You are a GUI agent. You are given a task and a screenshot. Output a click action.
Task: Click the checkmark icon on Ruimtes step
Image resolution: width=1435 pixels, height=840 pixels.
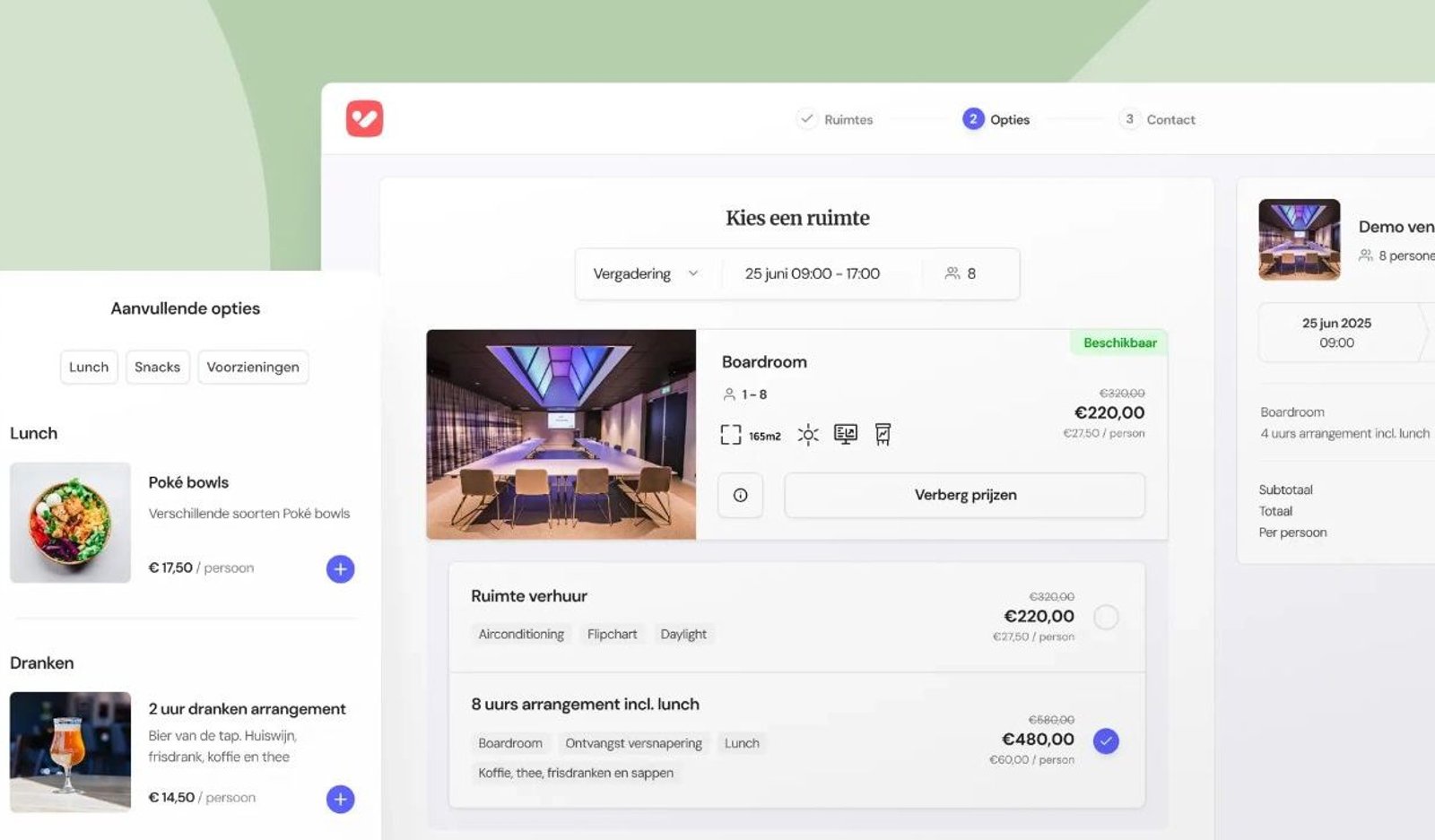806,118
